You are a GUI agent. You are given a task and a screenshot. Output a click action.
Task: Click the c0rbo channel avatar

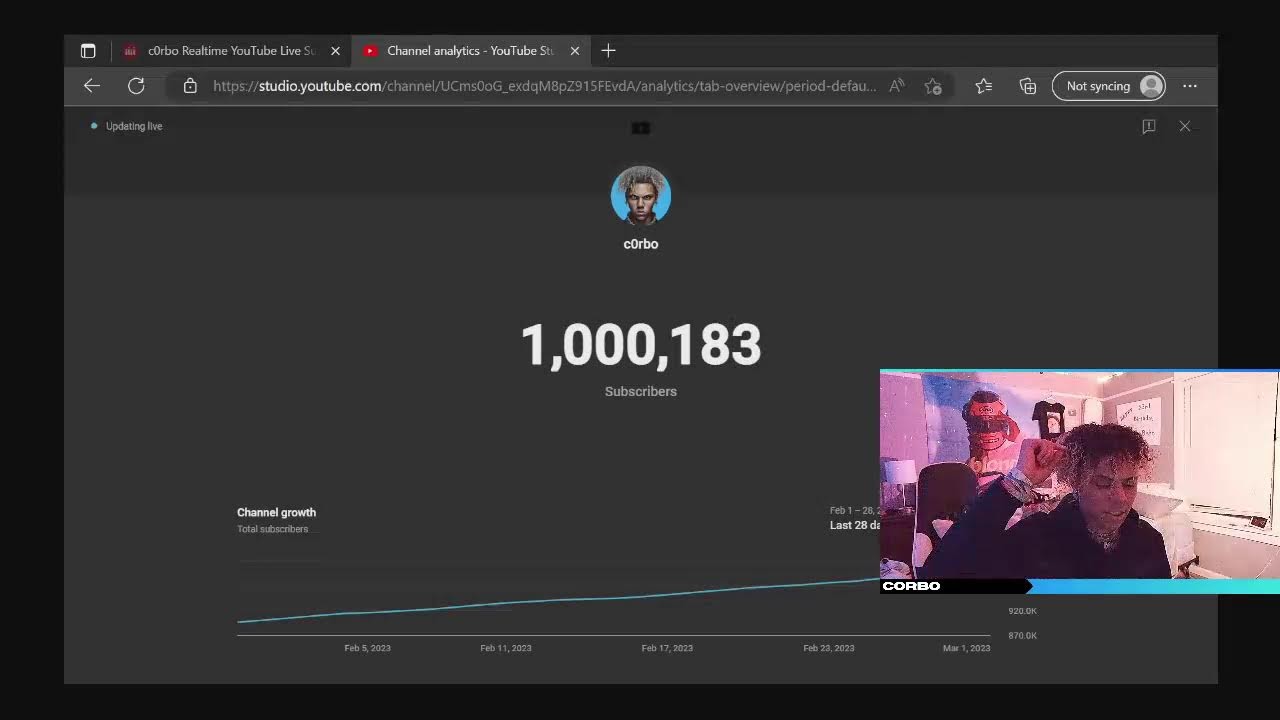click(x=641, y=195)
